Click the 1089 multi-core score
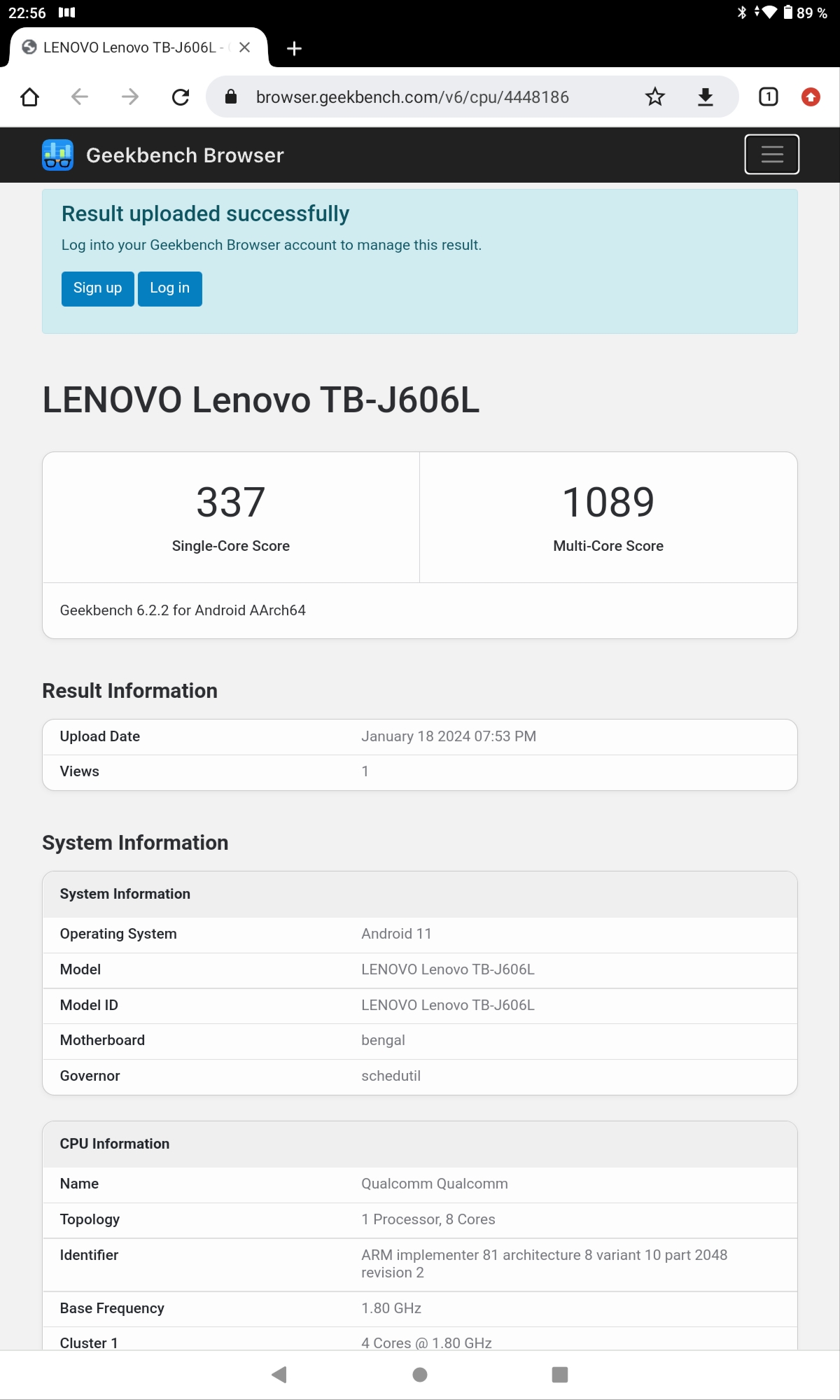This screenshot has width=840, height=1400. pos(608,502)
